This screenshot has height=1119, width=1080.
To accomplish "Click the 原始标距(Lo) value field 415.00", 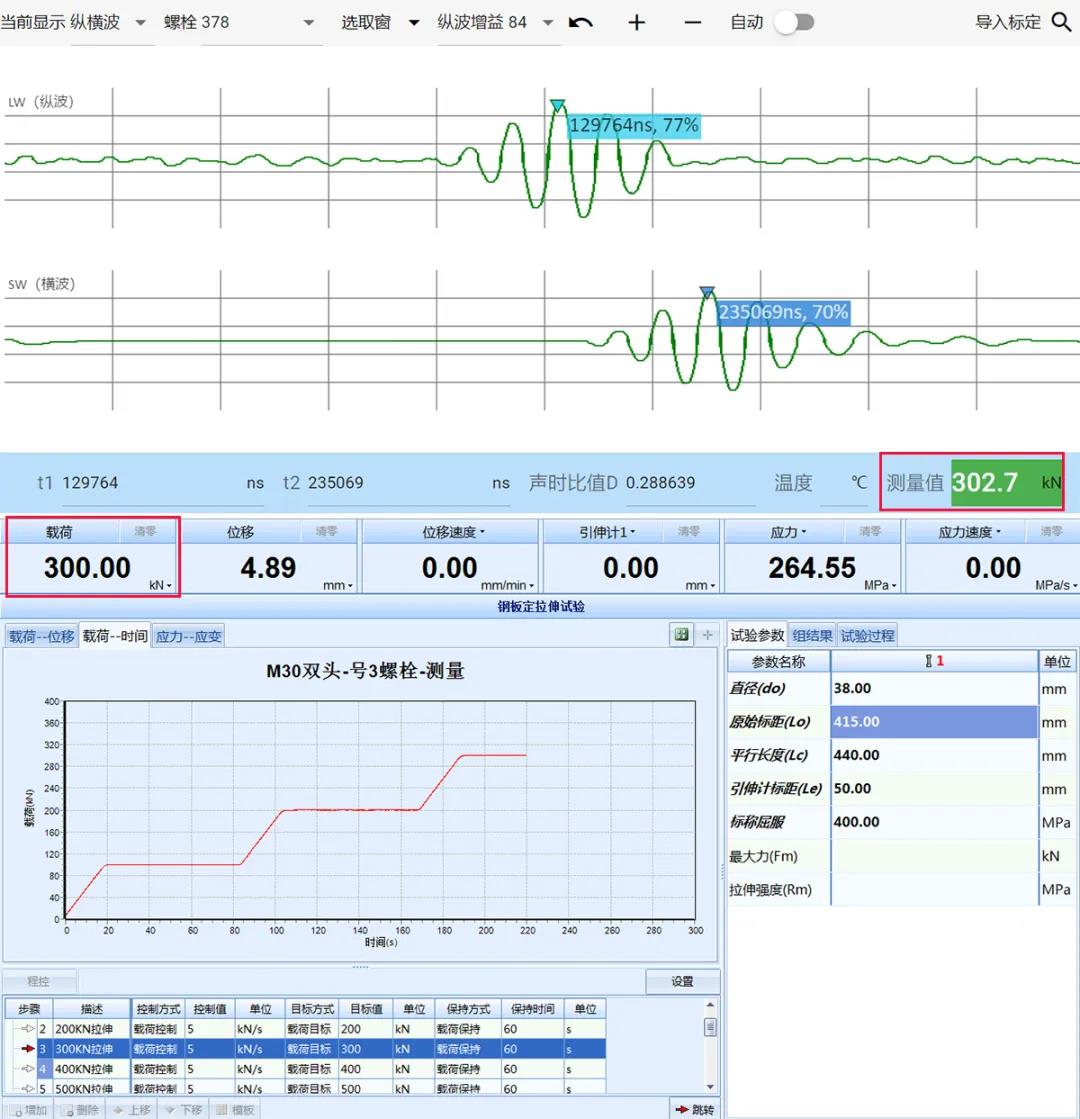I will coord(933,722).
